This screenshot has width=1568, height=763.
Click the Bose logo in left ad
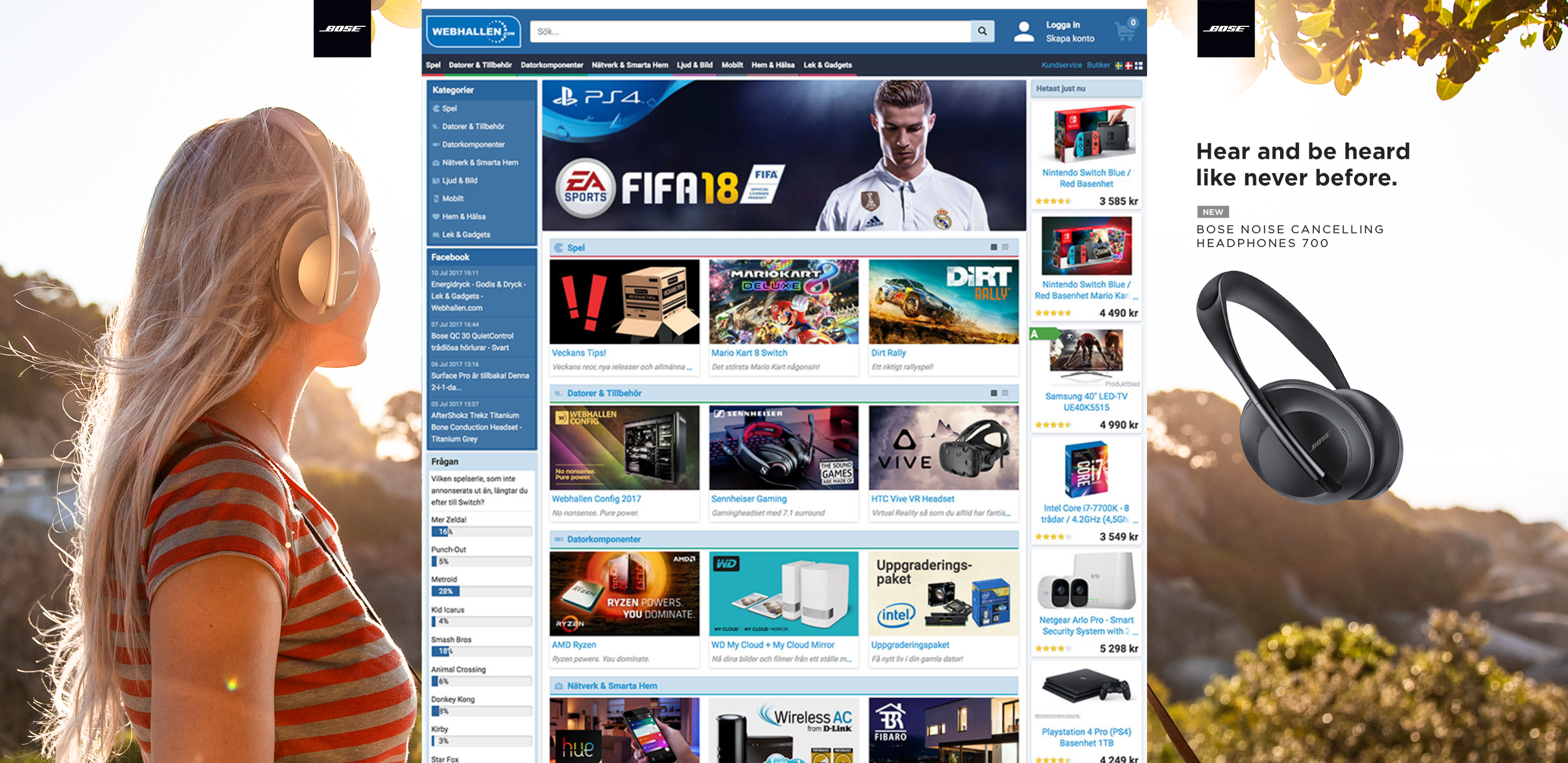[x=342, y=29]
